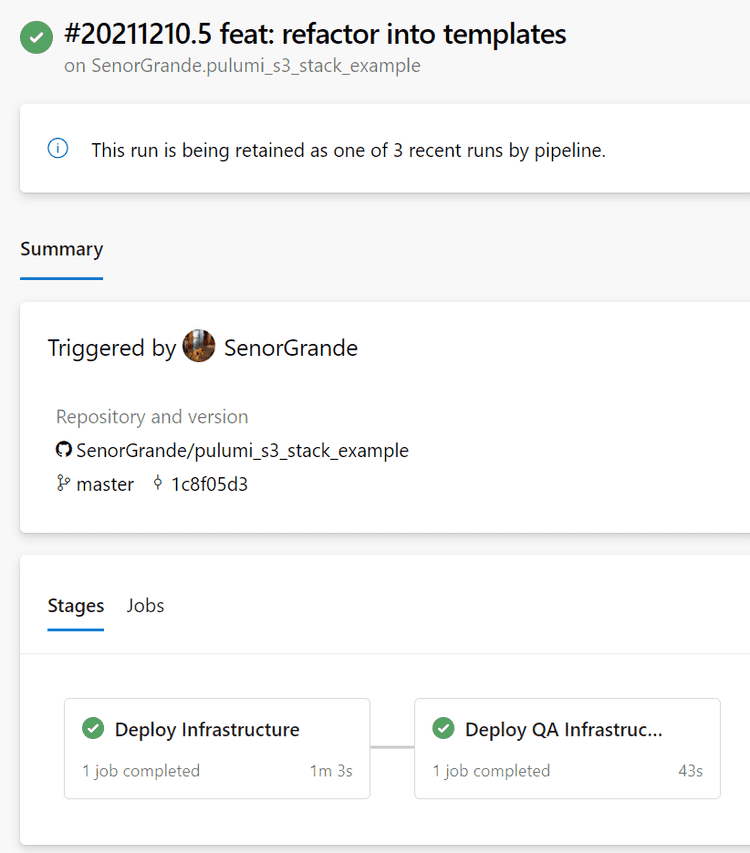Open the Summary tab

pos(61,249)
